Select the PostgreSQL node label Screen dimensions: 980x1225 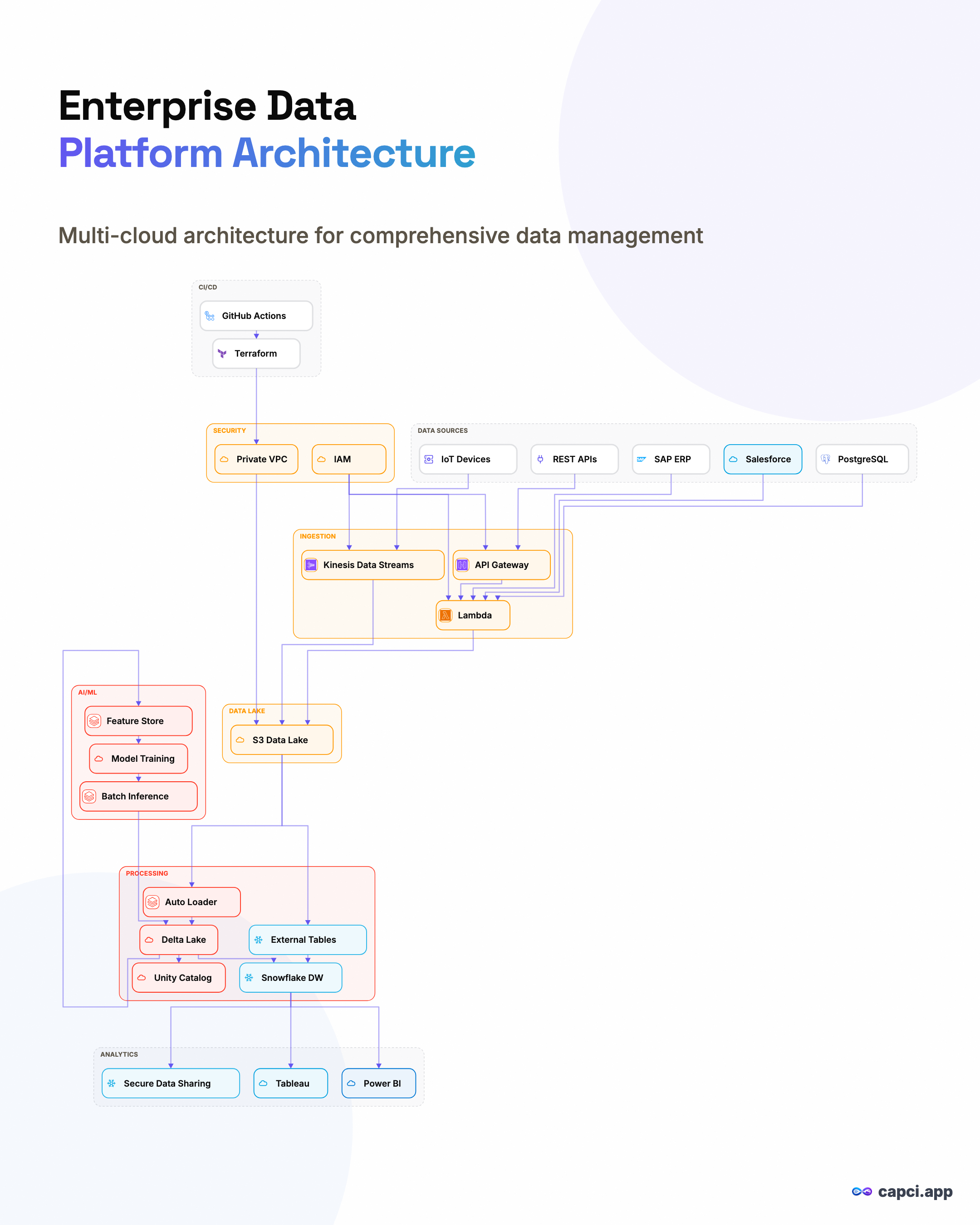click(863, 459)
